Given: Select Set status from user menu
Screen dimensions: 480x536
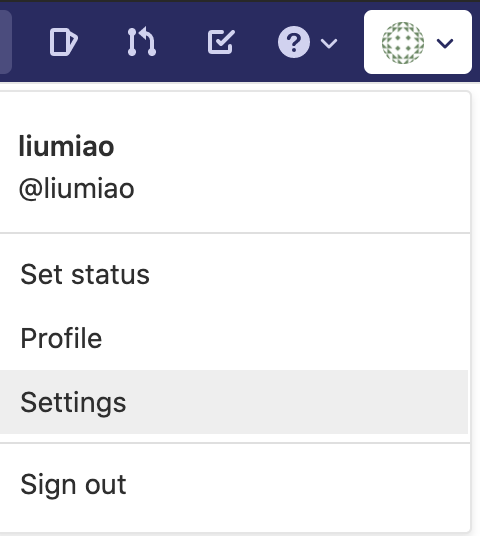Looking at the screenshot, I should (x=85, y=274).
